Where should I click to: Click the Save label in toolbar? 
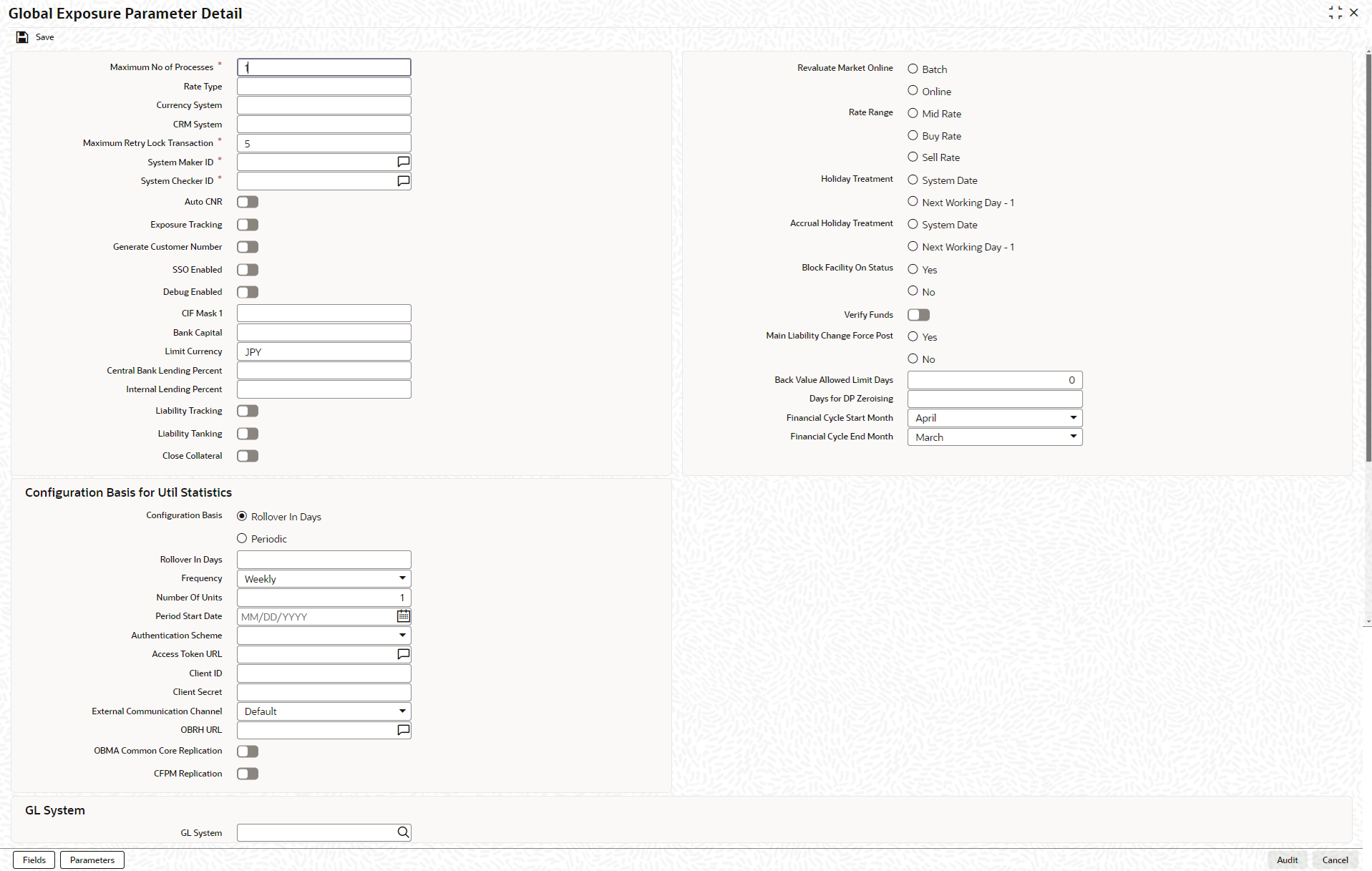45,37
